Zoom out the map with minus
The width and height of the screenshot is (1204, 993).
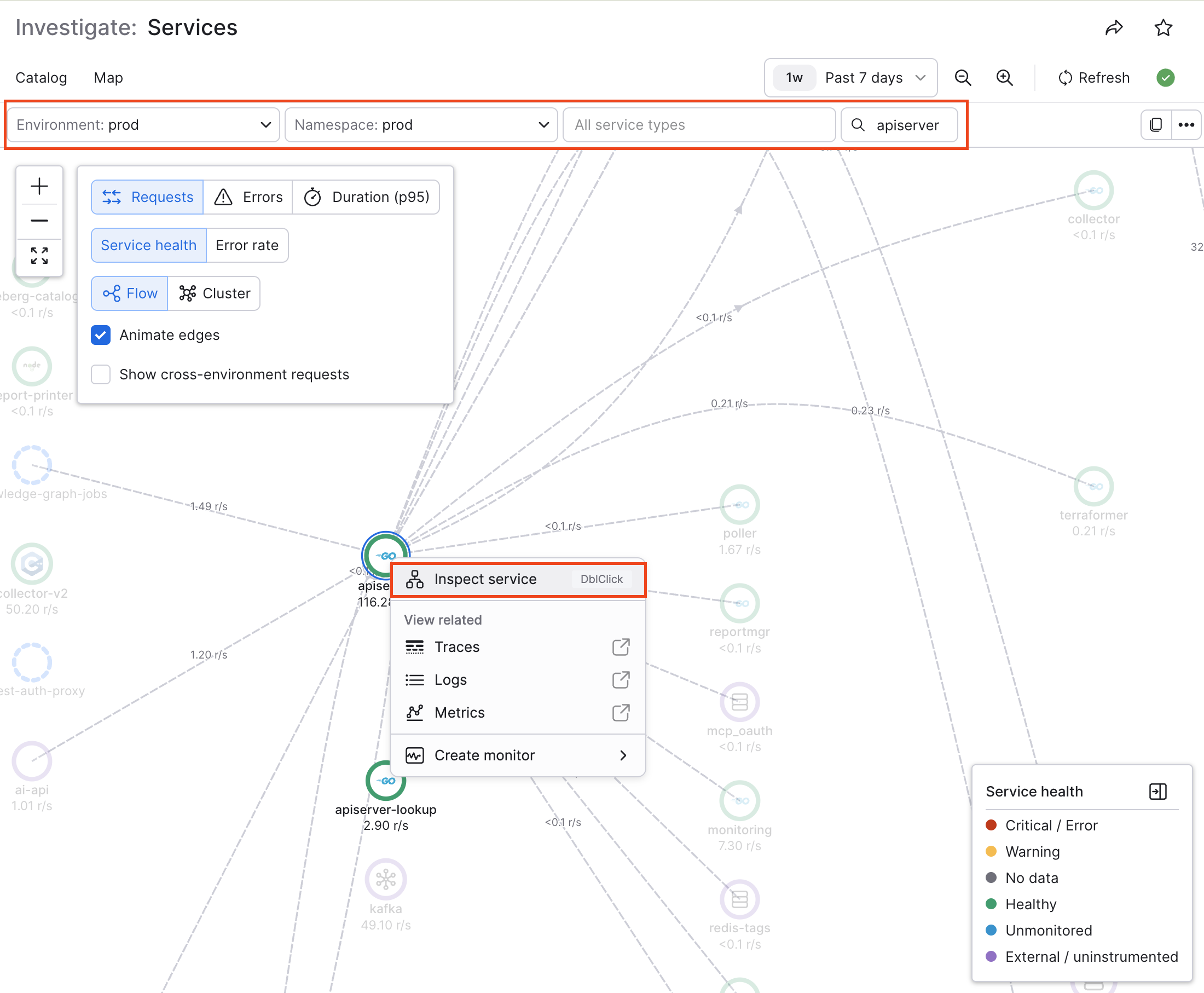coord(39,221)
